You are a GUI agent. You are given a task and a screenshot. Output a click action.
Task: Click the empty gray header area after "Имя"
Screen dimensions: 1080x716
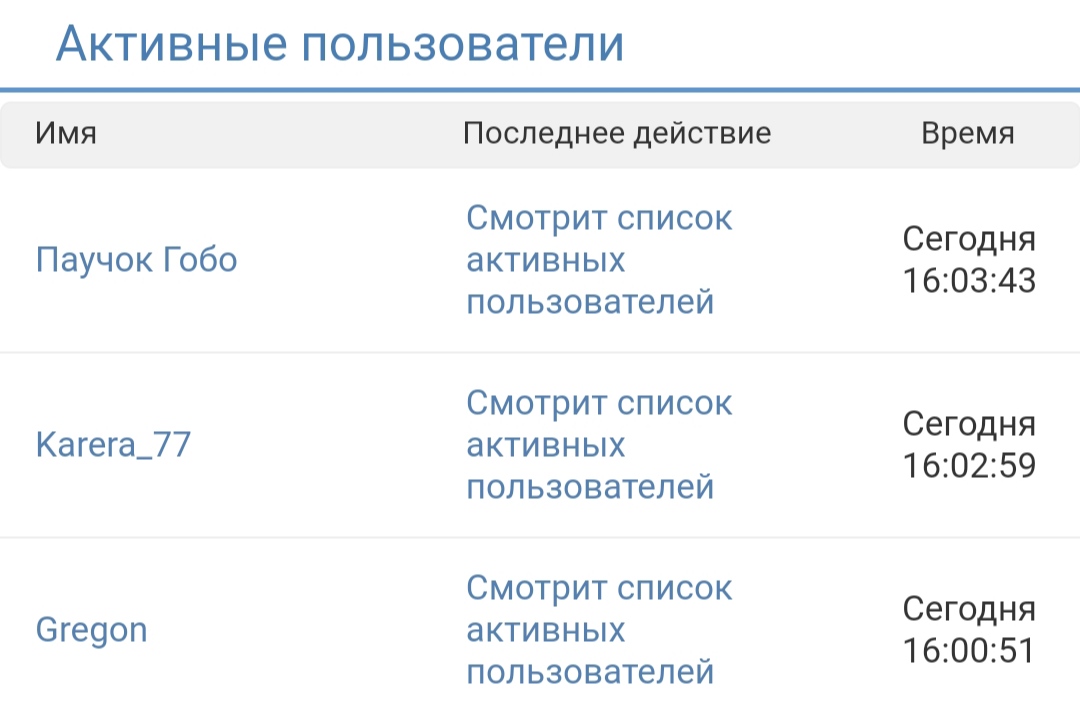(280, 133)
